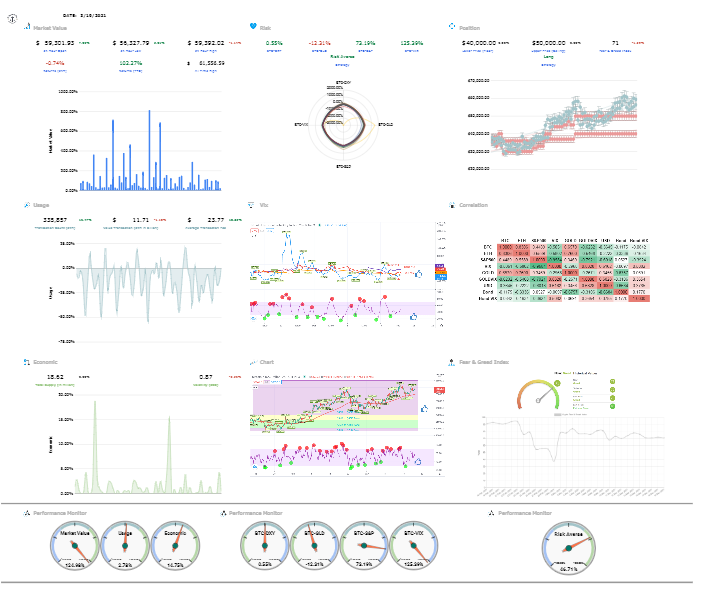Click the Correlation heading label

coord(473,205)
